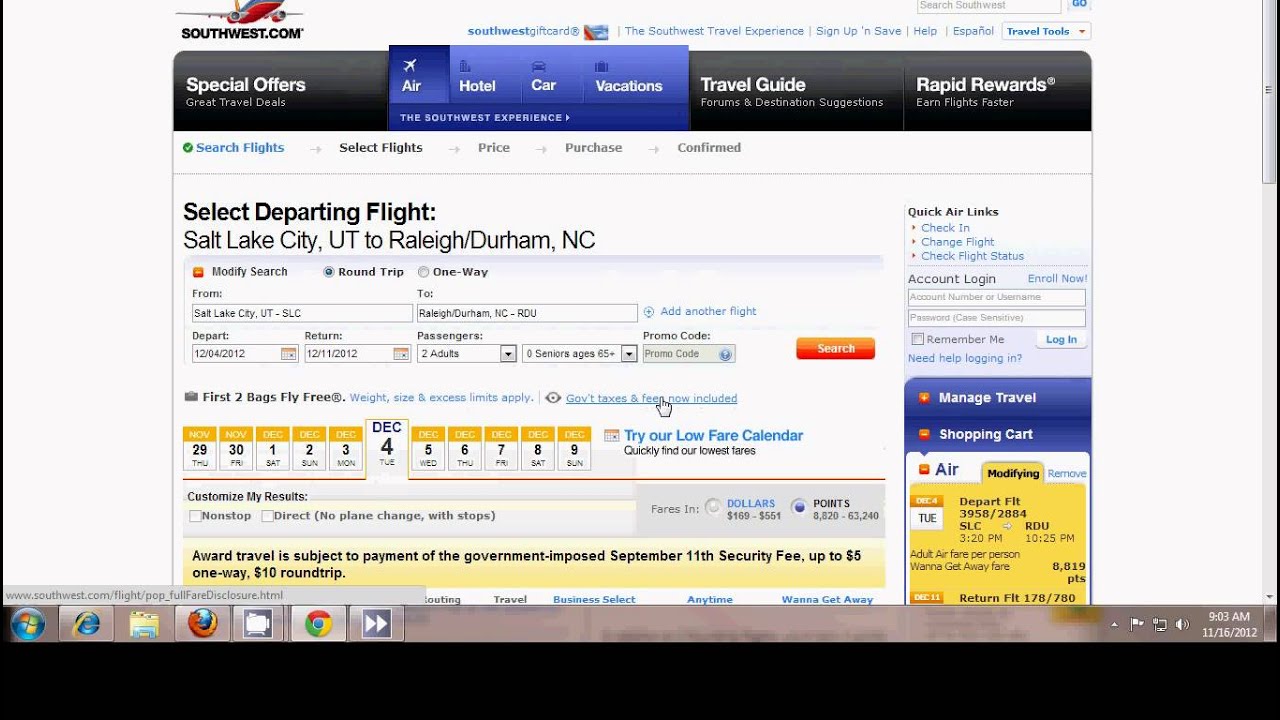Expand The Southwest Experience arrow link
The height and width of the screenshot is (720, 1280).
(x=485, y=118)
